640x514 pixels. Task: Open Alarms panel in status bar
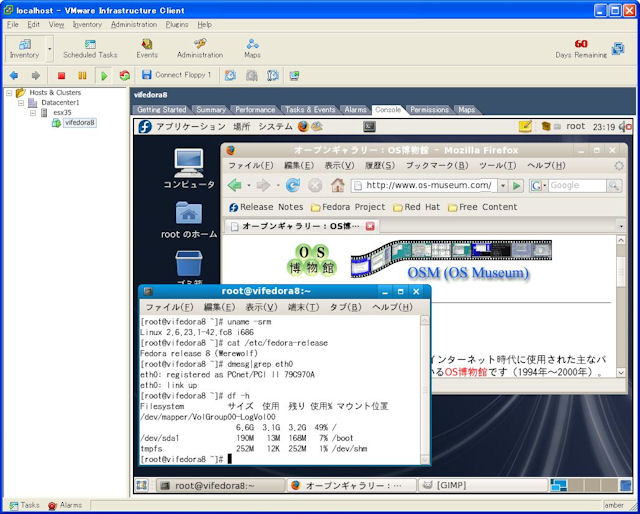tap(65, 505)
